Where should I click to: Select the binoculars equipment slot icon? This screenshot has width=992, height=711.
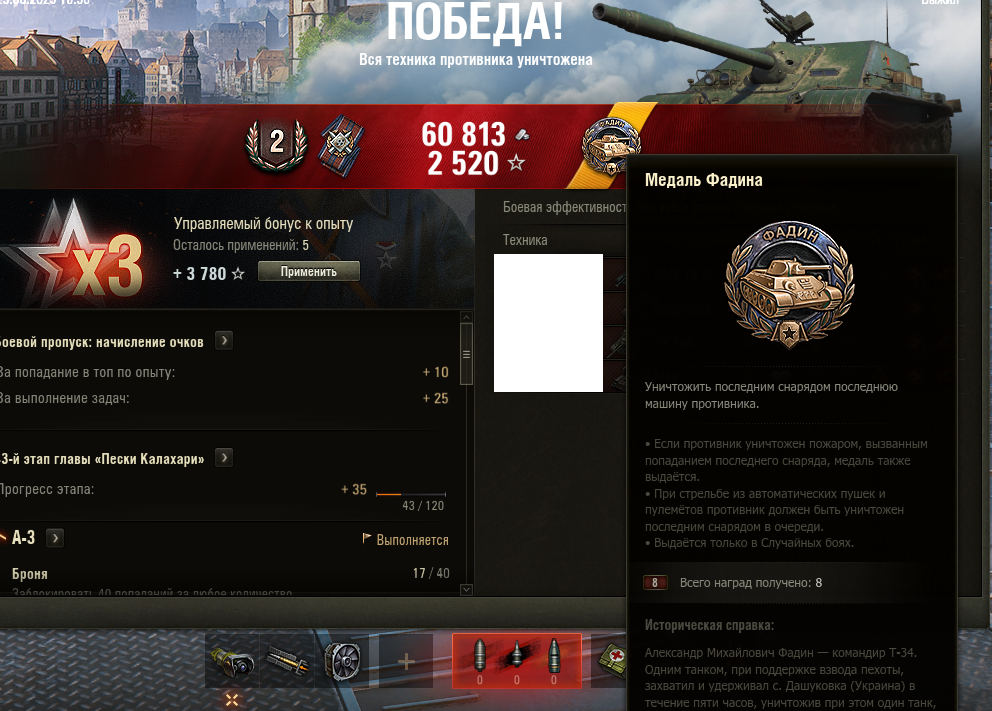[232, 661]
